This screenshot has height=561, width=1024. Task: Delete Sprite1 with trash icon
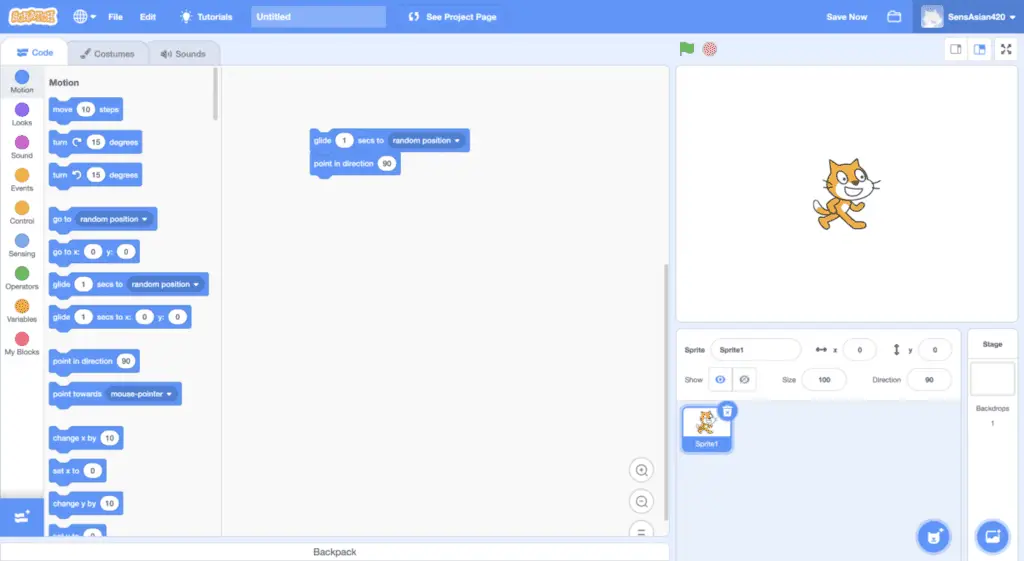point(728,411)
